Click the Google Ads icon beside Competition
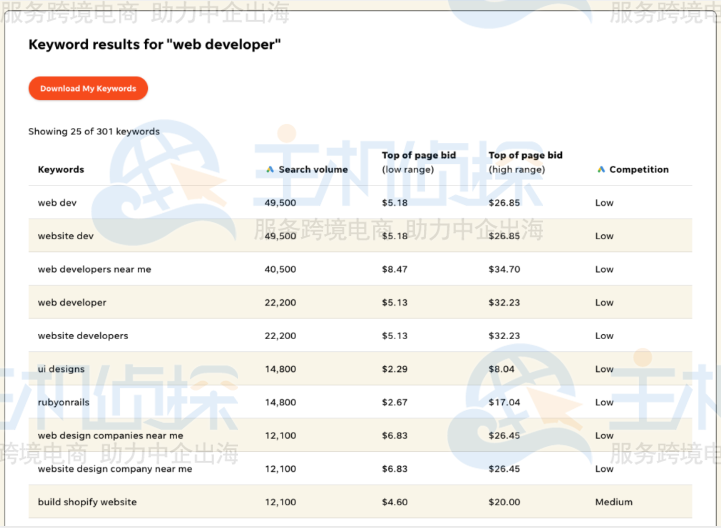This screenshot has width=721, height=528. pyautogui.click(x=601, y=170)
